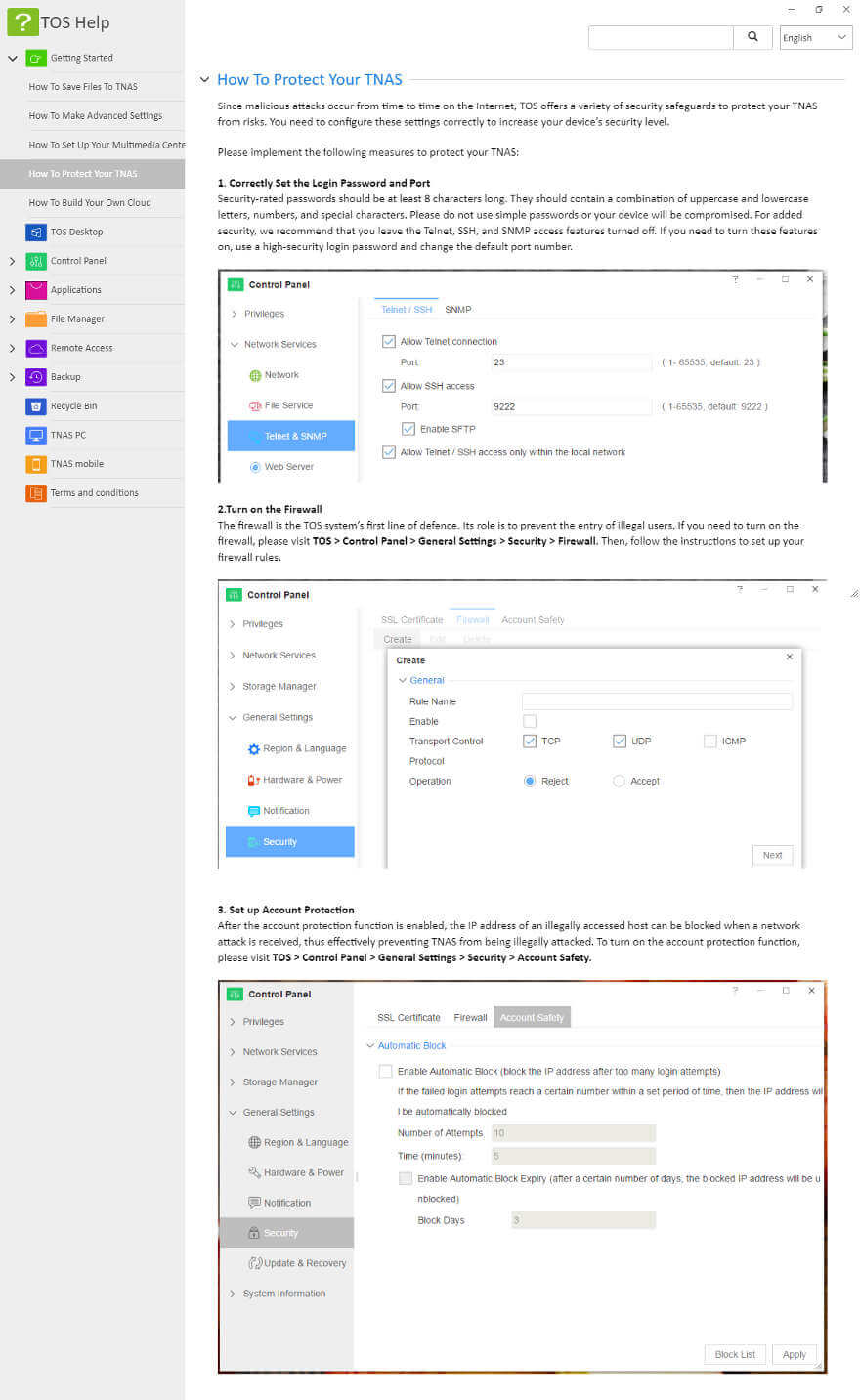Select the Recycle Bin icon
860x1400 pixels.
(36, 405)
